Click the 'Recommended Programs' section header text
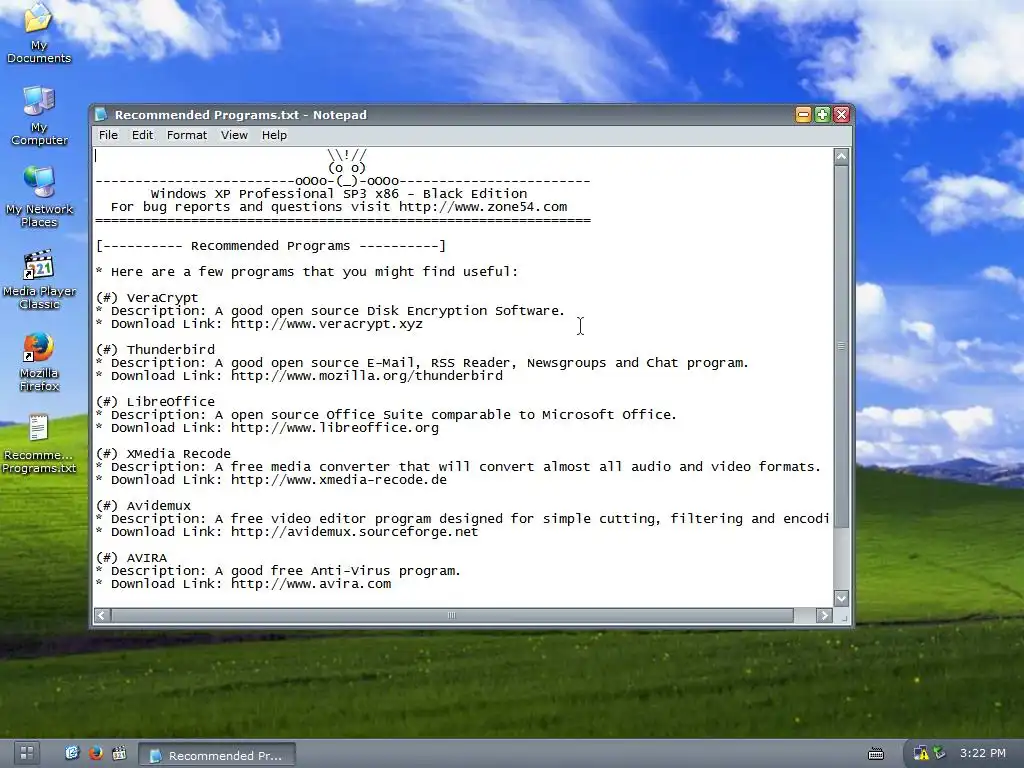This screenshot has height=768, width=1024. [x=270, y=246]
